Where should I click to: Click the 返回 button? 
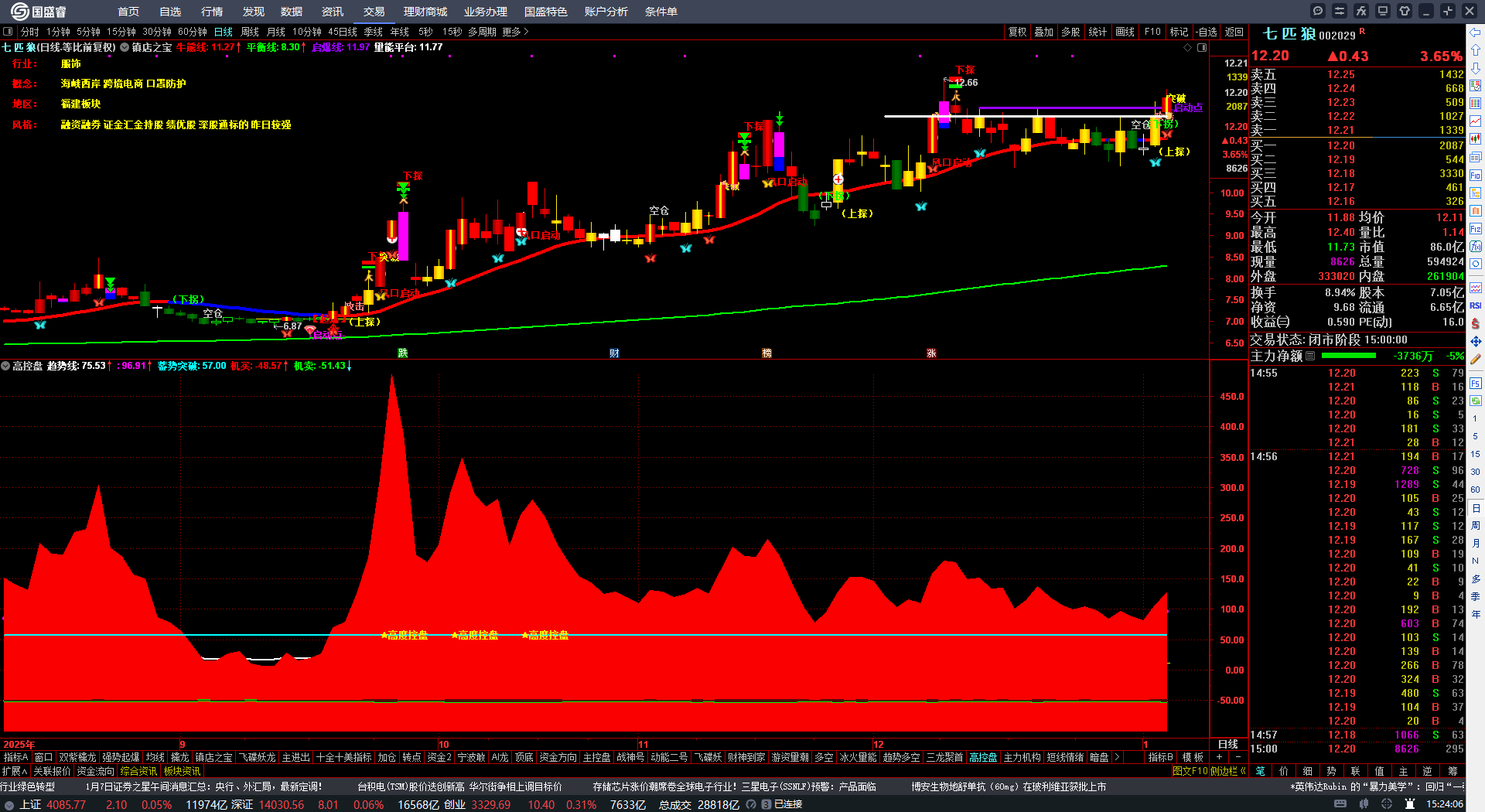pyautogui.click(x=1234, y=32)
